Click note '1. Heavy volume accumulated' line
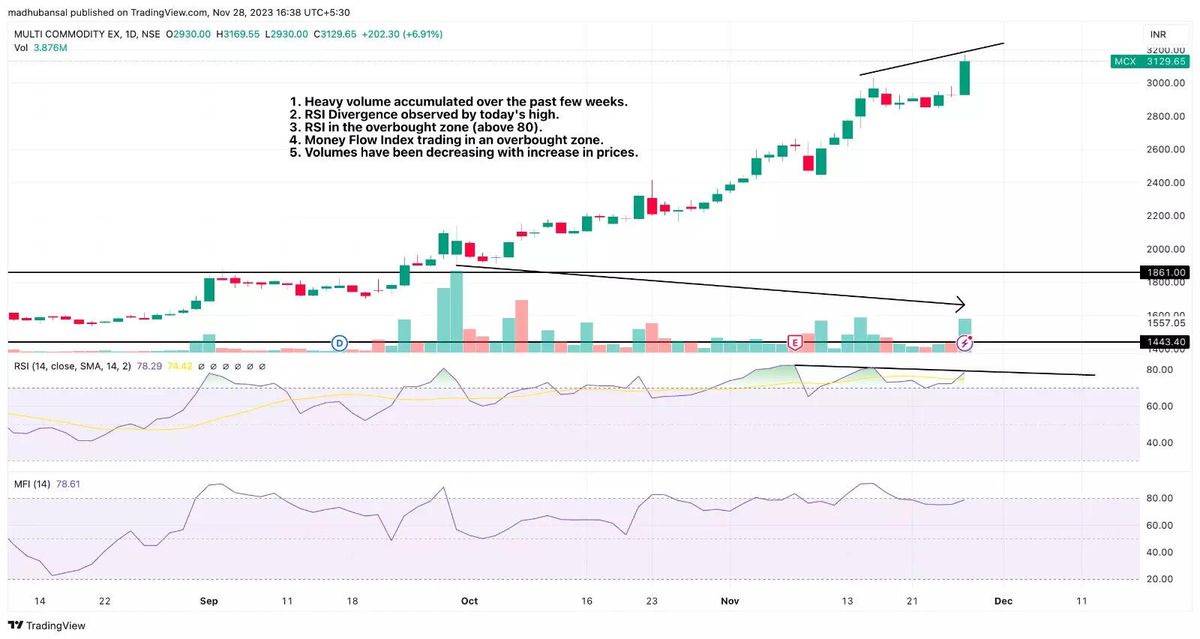This screenshot has width=1200, height=639. 459,102
